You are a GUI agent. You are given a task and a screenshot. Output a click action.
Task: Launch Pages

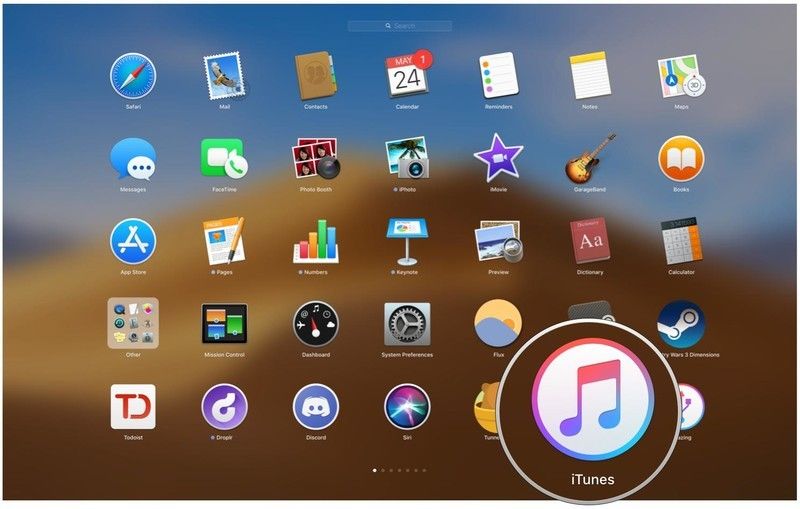(224, 241)
